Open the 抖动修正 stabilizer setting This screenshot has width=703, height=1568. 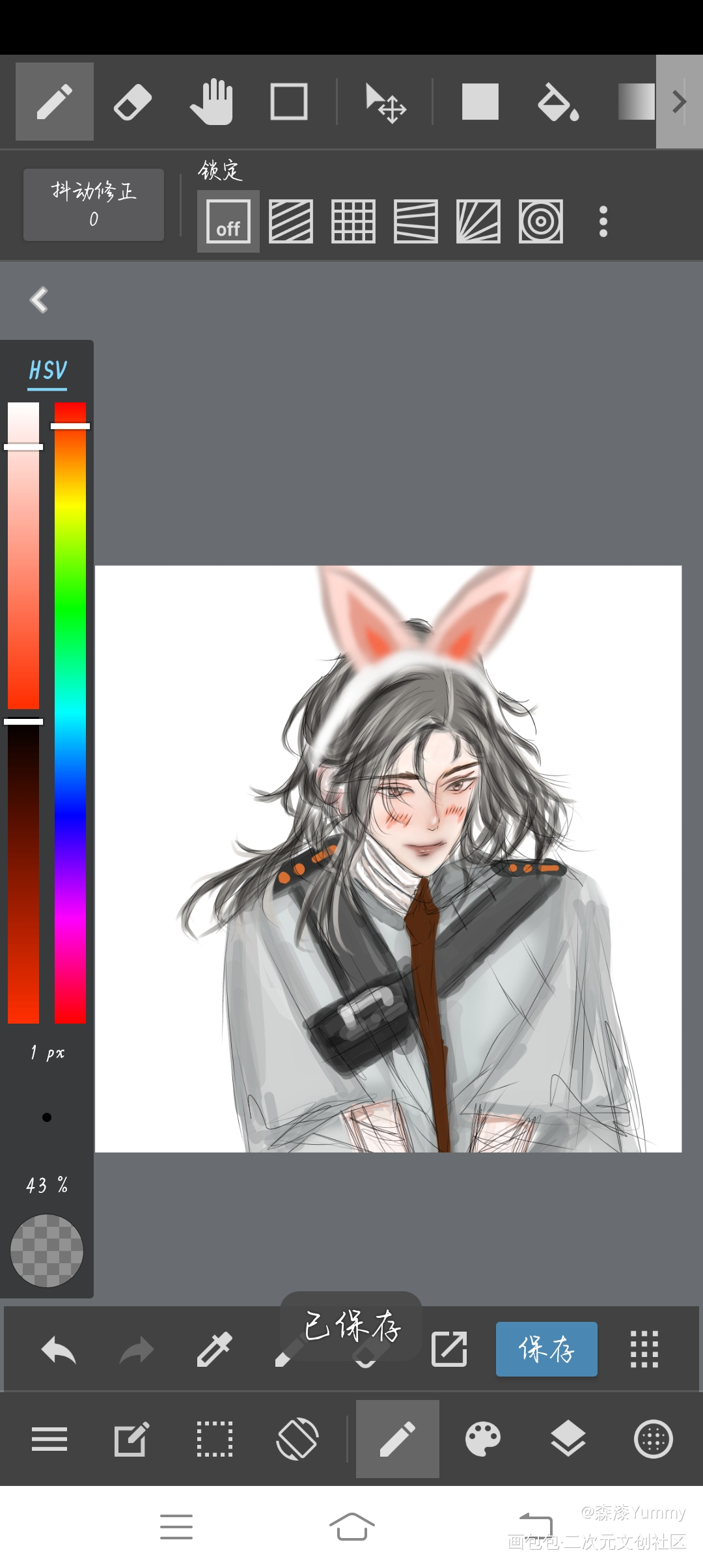(x=94, y=205)
